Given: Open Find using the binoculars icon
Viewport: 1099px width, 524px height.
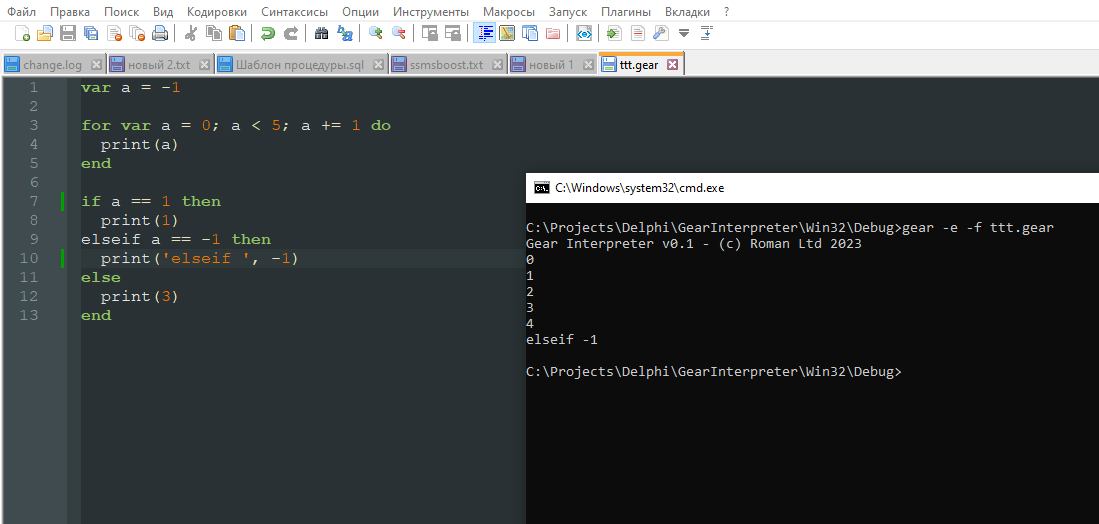Looking at the screenshot, I should [x=321, y=33].
